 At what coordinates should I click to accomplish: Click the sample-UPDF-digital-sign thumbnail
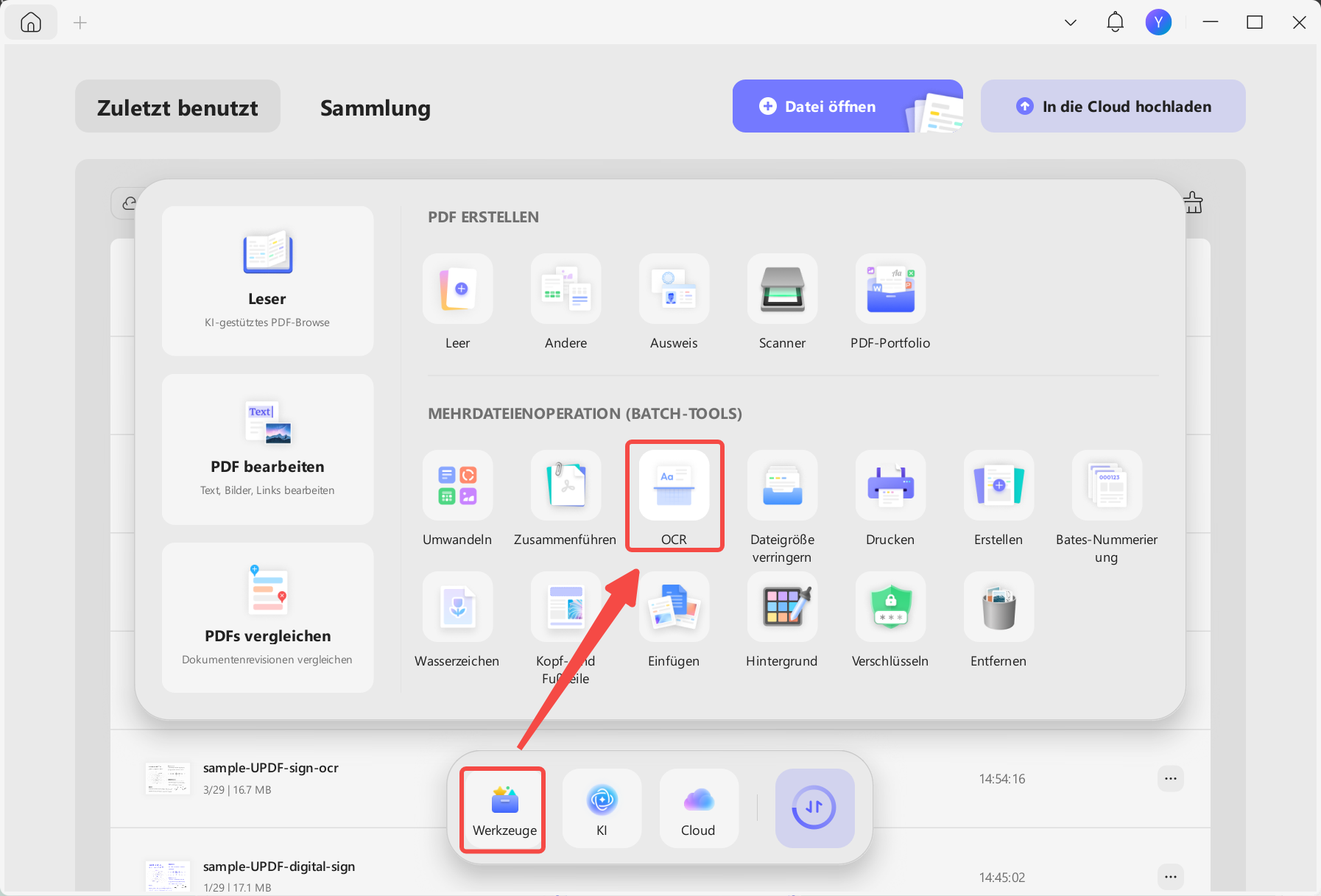pos(168,876)
